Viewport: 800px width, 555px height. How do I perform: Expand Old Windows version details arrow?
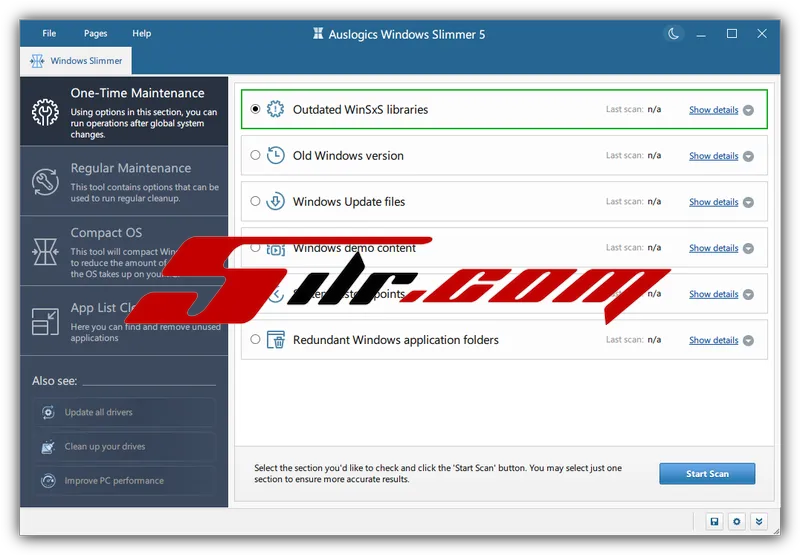748,156
